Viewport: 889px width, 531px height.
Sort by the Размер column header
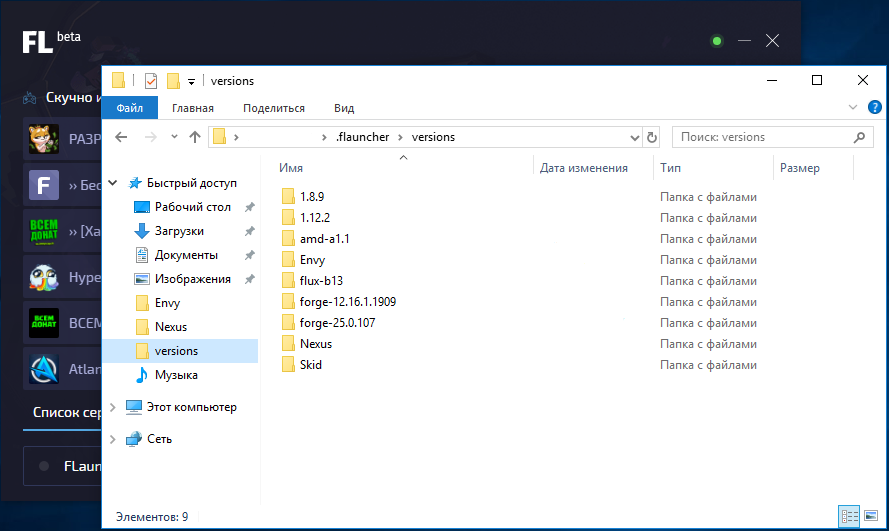tap(799, 168)
